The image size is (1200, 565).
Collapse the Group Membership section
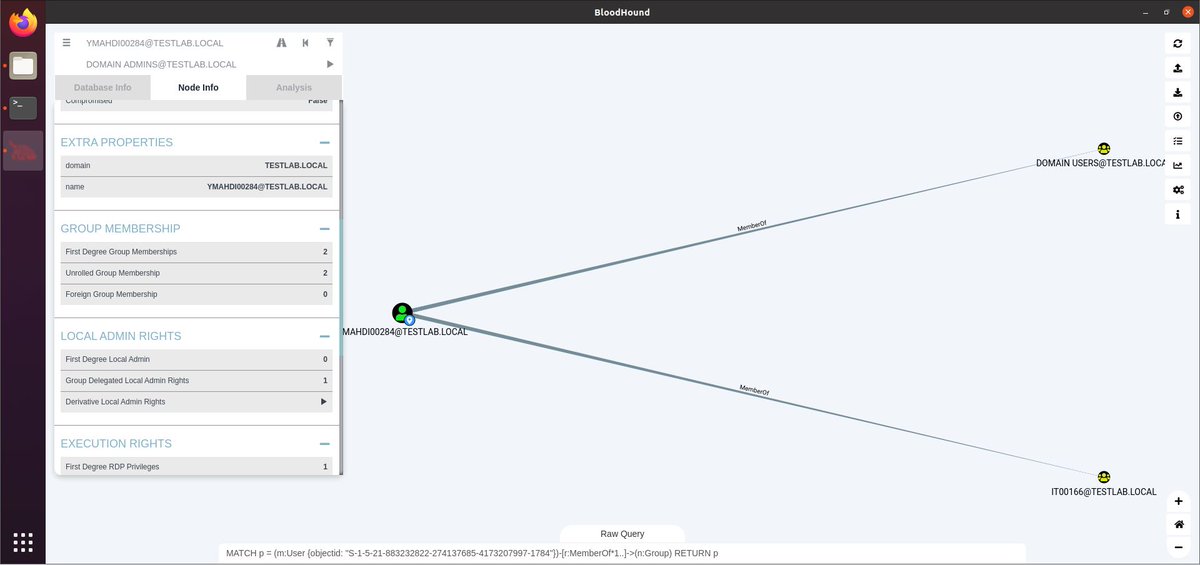(x=325, y=229)
